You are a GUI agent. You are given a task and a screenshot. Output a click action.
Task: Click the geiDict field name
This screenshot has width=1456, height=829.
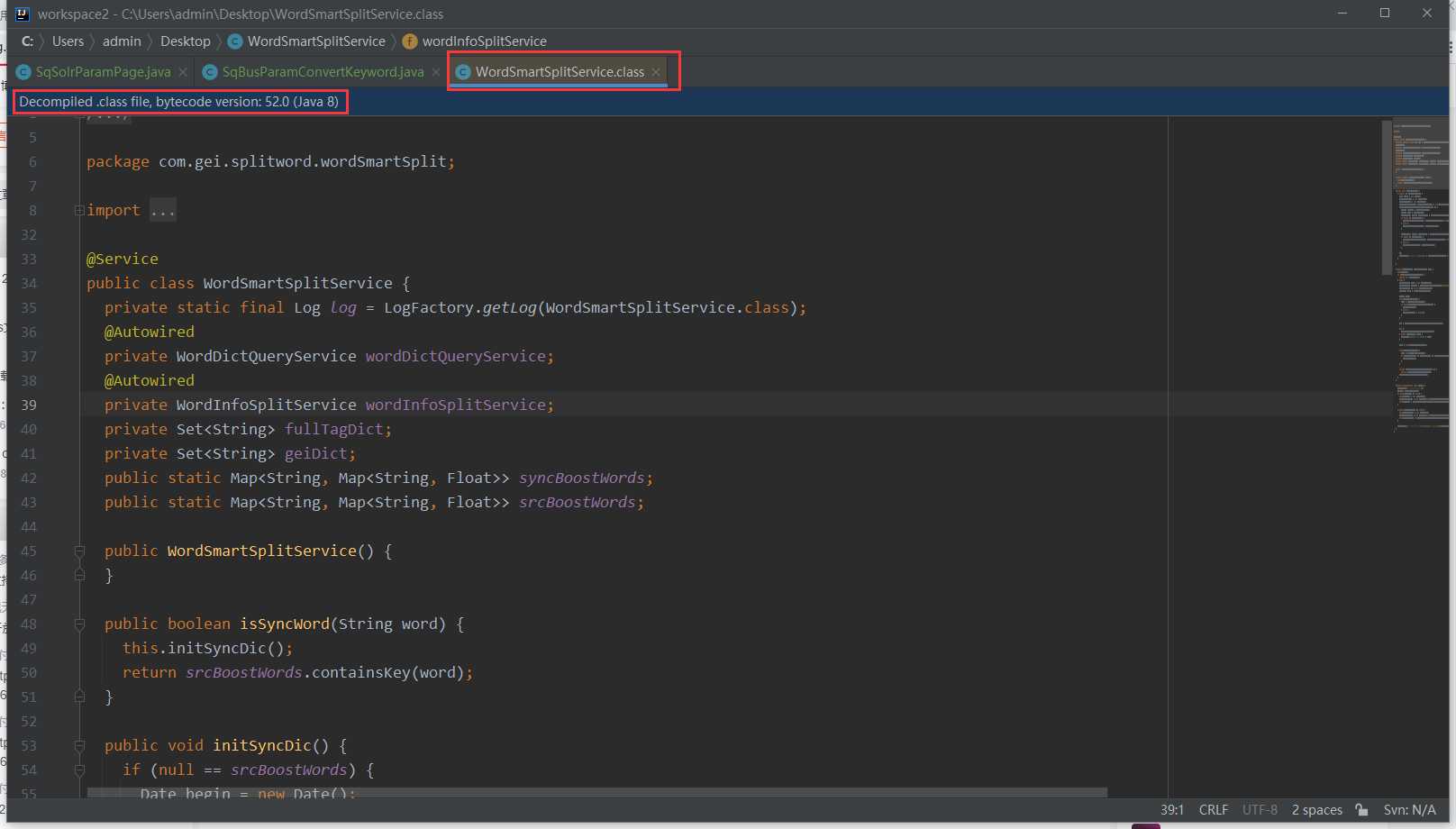point(315,453)
